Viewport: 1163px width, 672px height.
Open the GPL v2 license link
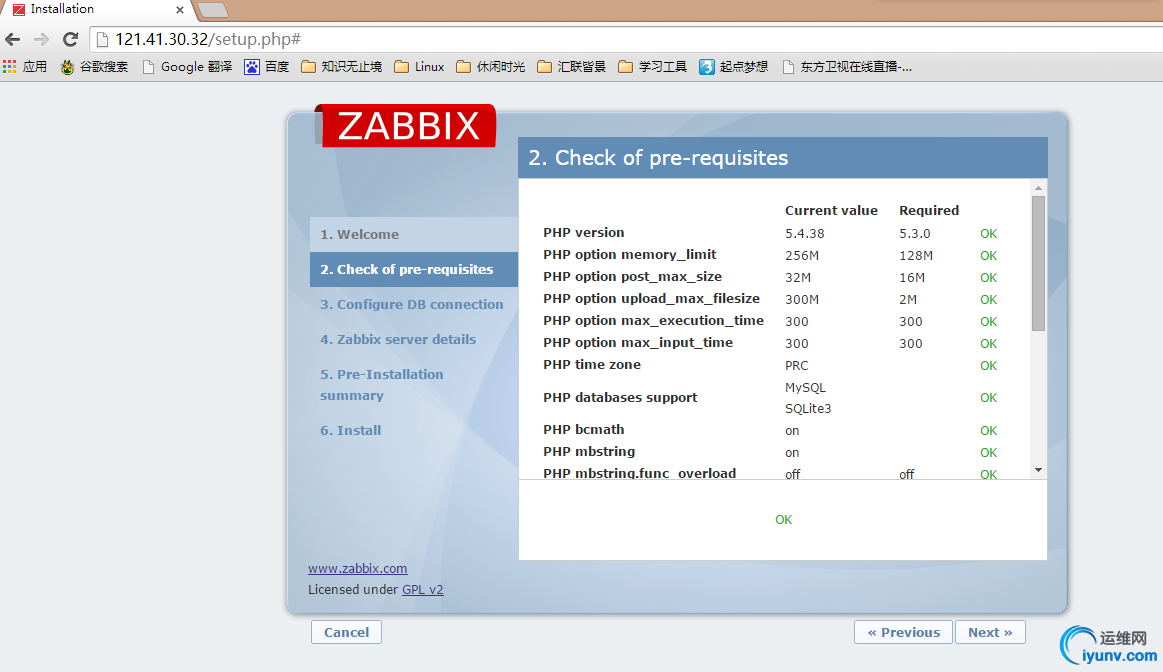click(x=423, y=590)
